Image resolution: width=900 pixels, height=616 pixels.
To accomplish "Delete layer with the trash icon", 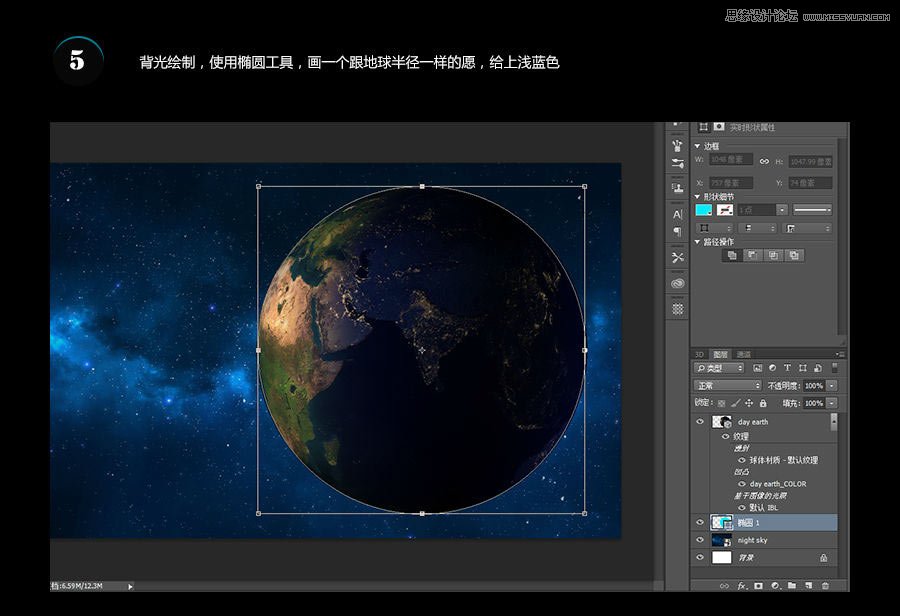I will point(825,586).
